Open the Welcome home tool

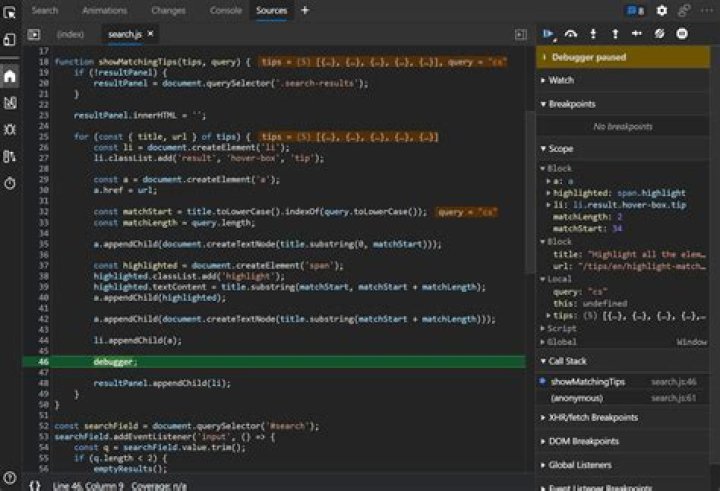pos(10,76)
